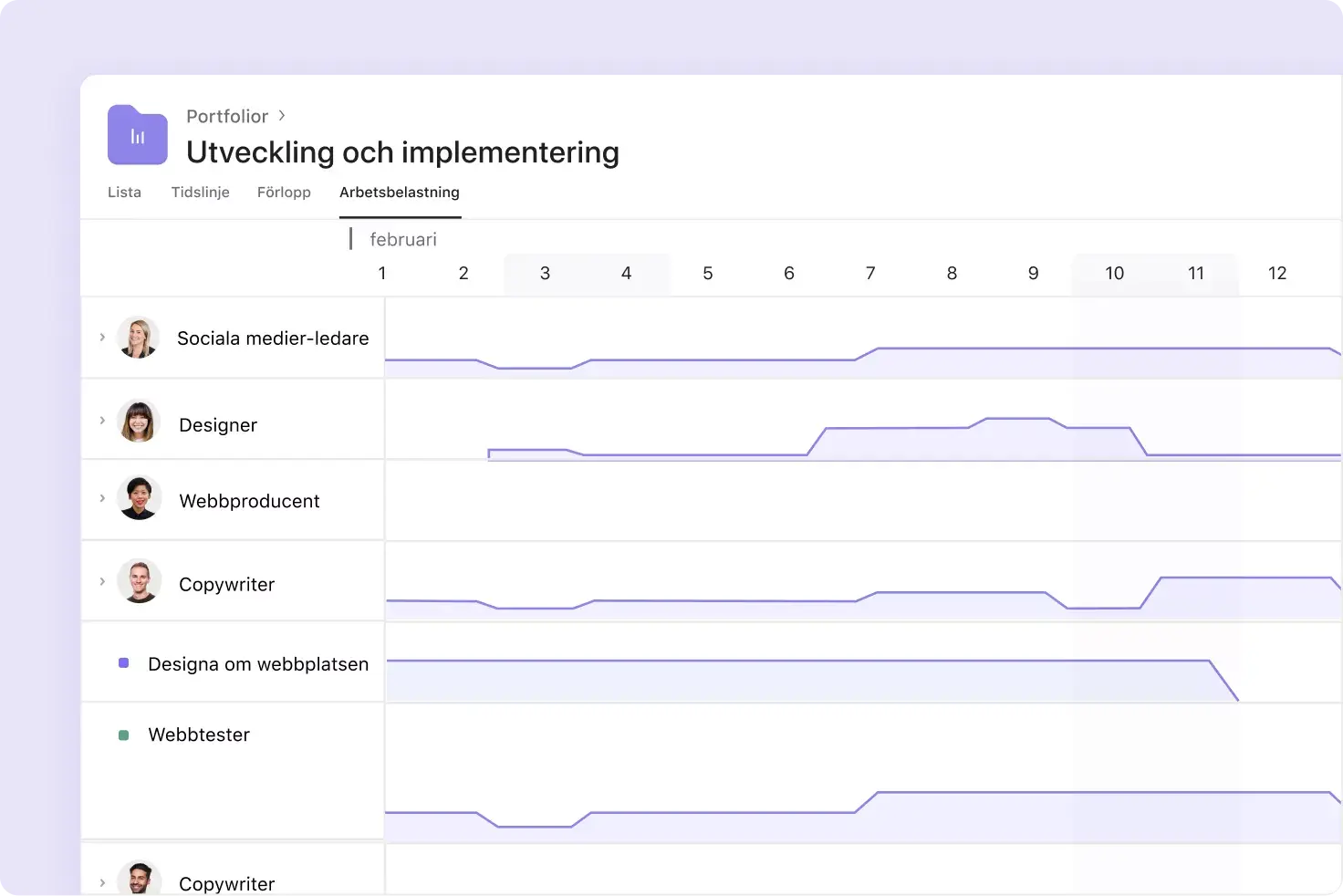This screenshot has height=896, width=1343.
Task: Open the Tidslinje tab
Action: pos(200,193)
